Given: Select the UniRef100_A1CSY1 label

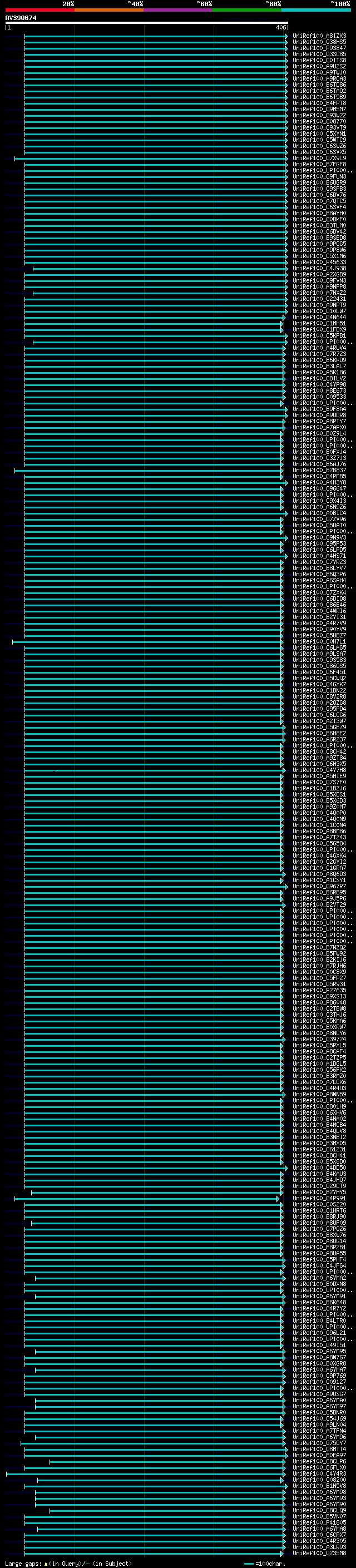Looking at the screenshot, I should click(x=319, y=880).
